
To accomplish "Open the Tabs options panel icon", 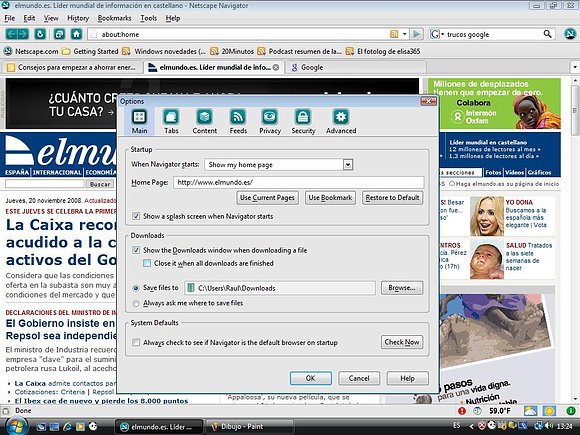I will tap(171, 121).
